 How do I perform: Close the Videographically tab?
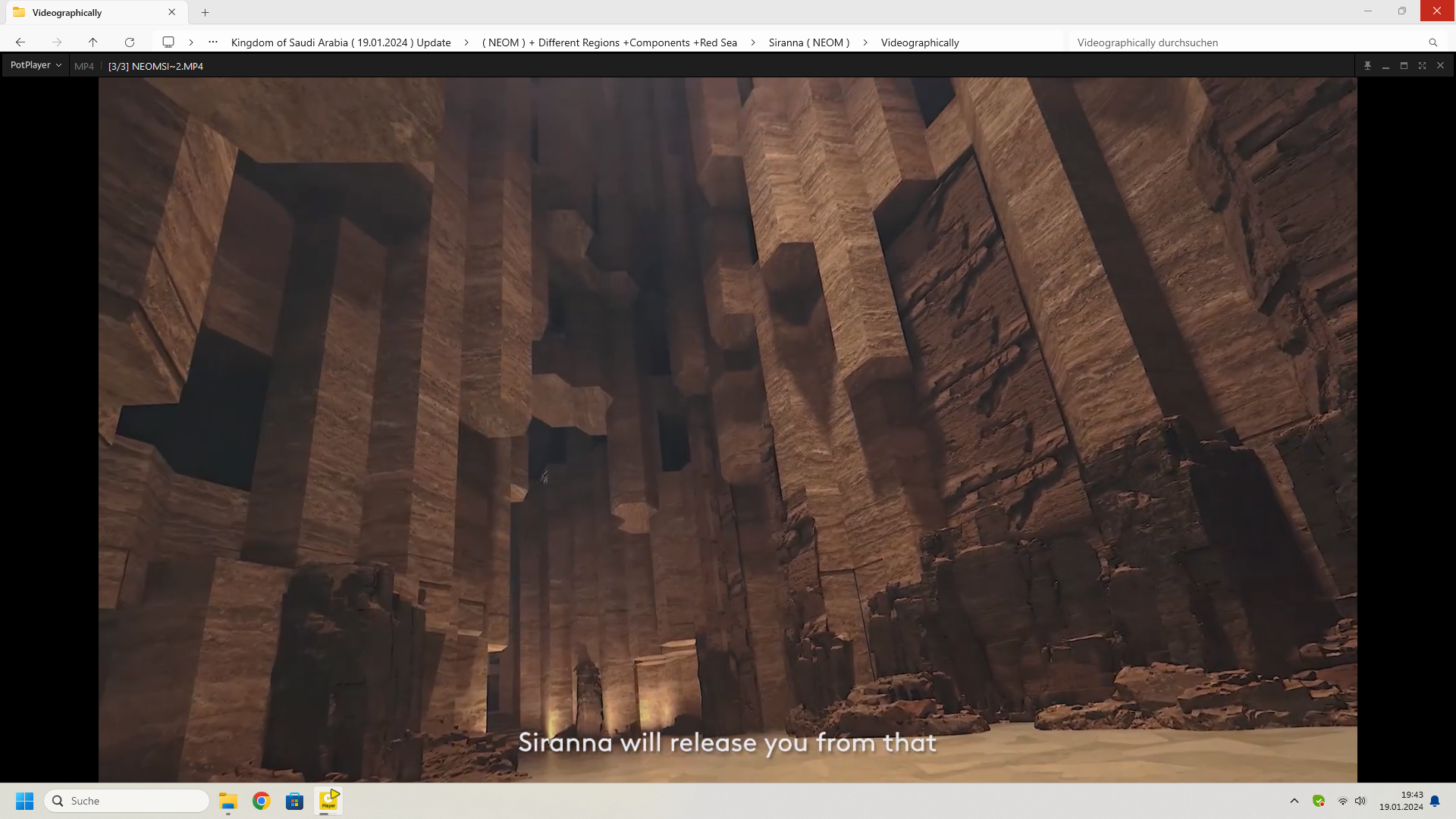tap(172, 12)
